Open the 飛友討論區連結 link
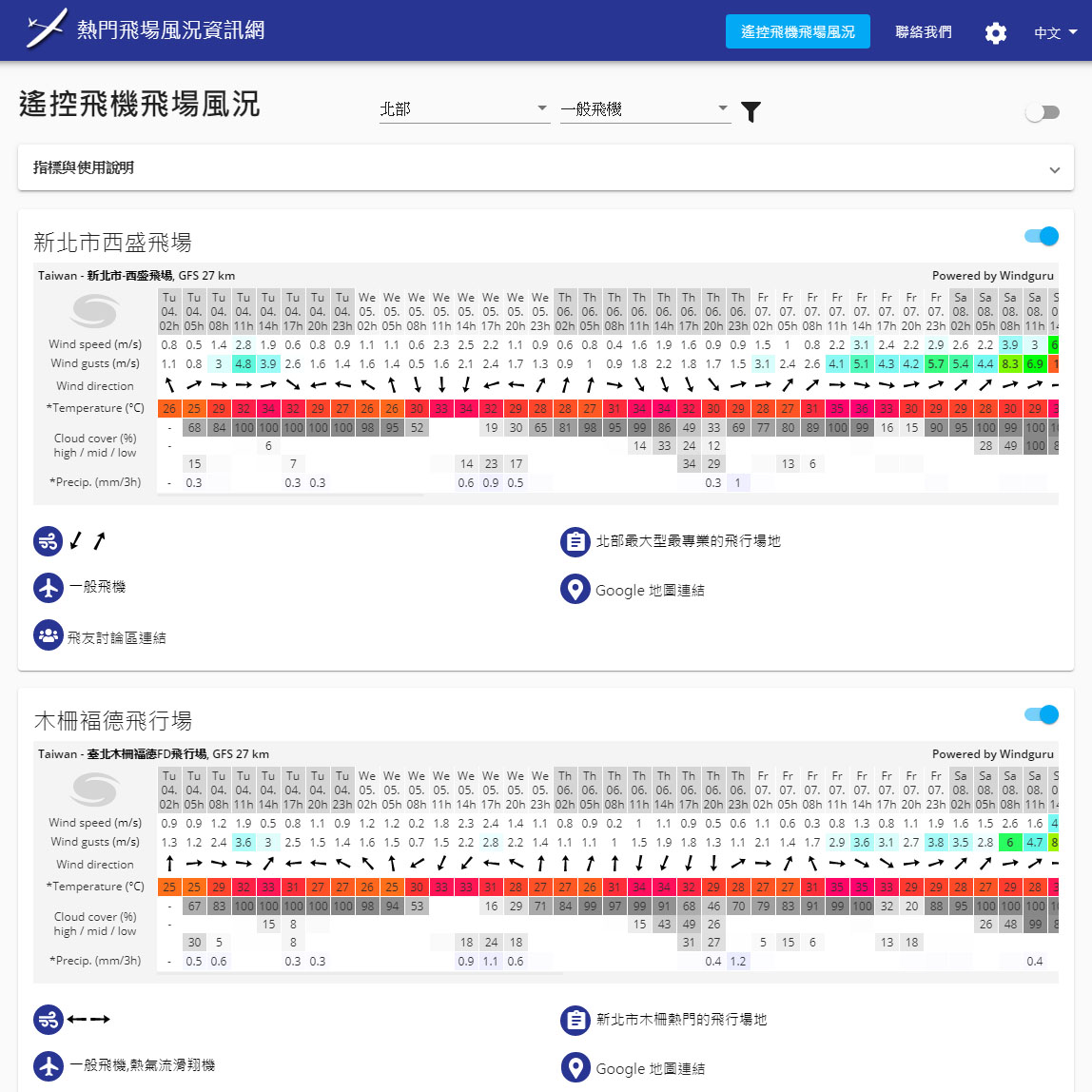The width and height of the screenshot is (1092, 1092). coord(116,637)
